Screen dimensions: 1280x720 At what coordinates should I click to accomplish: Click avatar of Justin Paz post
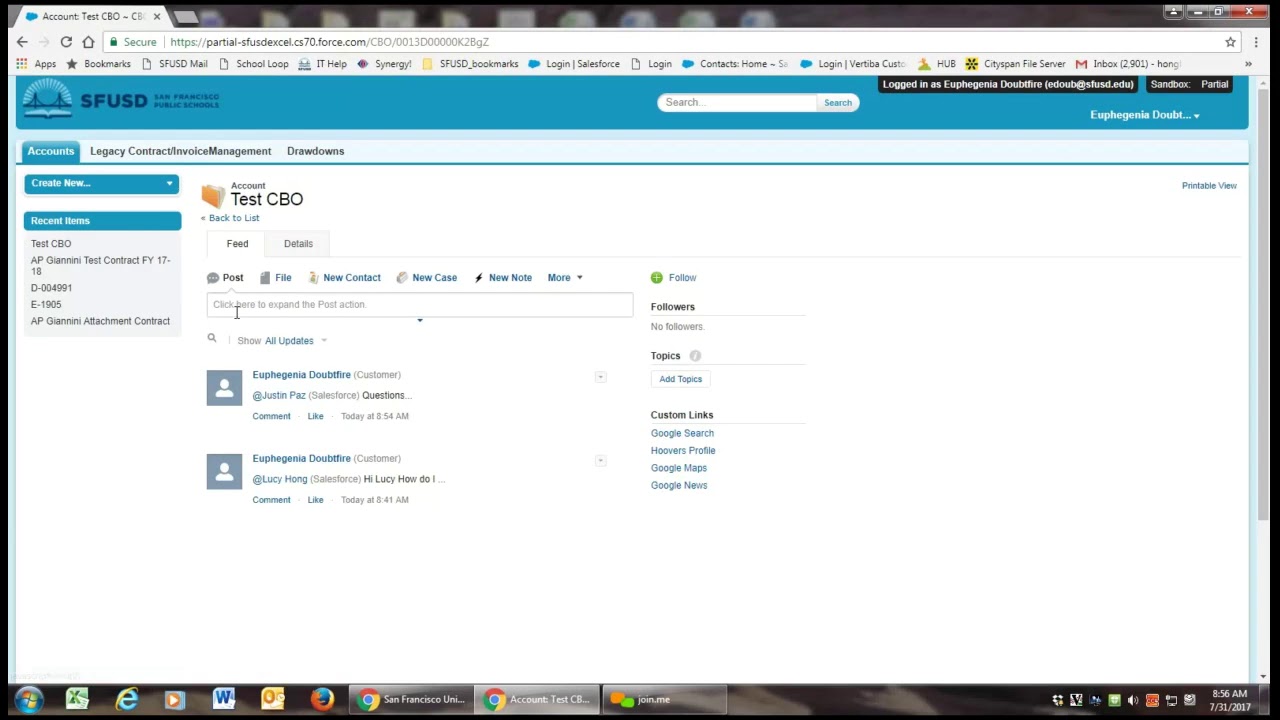[224, 388]
